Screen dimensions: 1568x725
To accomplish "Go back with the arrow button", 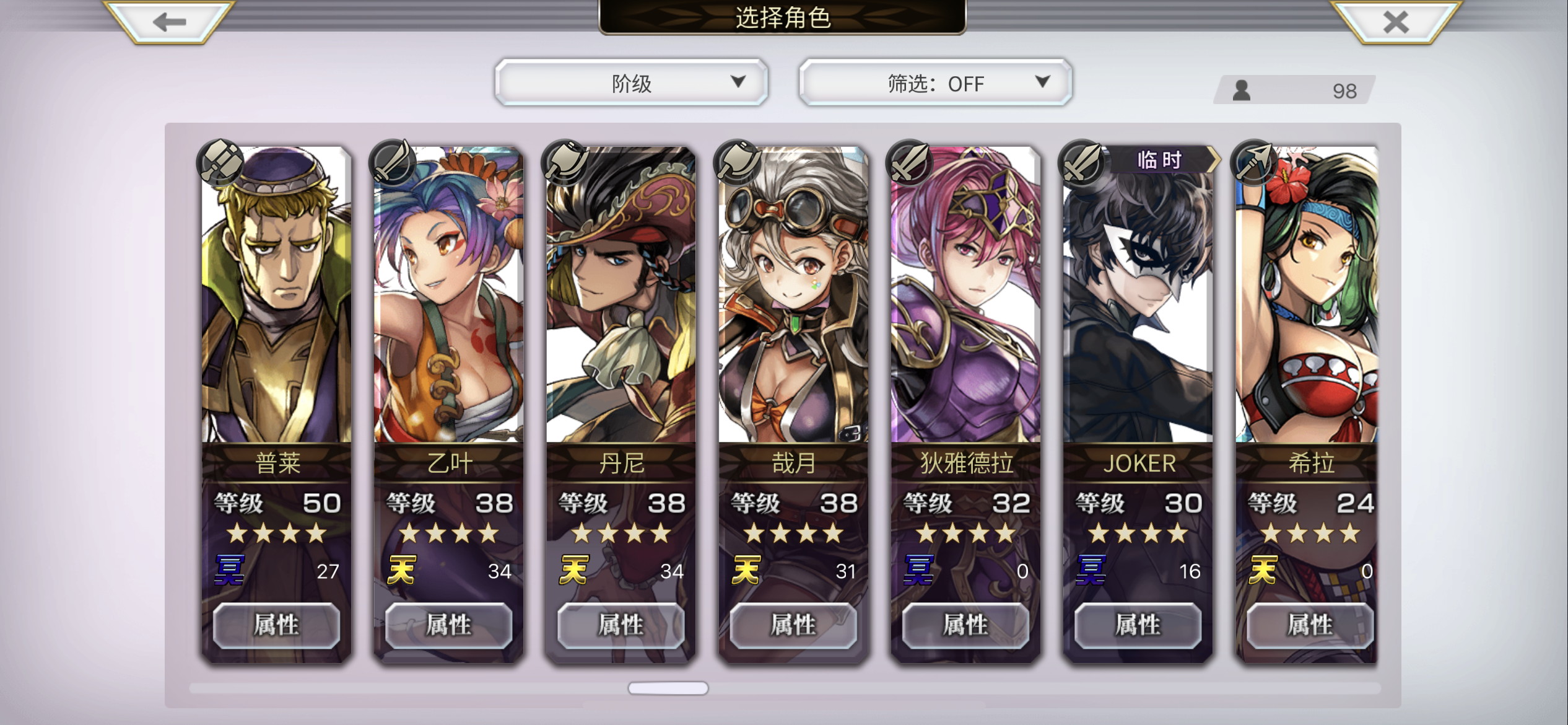I will (x=169, y=22).
